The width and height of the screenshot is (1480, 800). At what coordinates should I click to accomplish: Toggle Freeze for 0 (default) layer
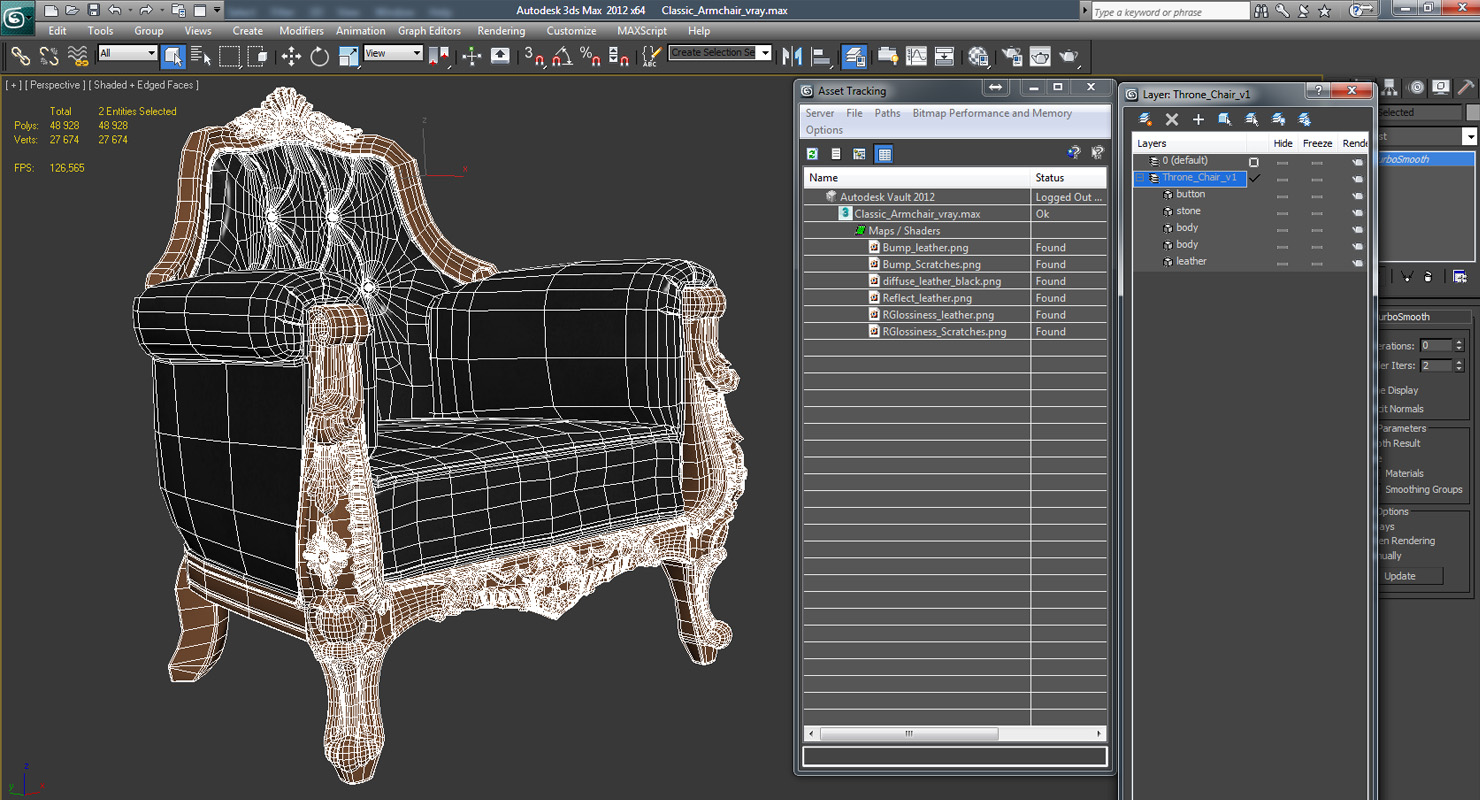(1317, 161)
